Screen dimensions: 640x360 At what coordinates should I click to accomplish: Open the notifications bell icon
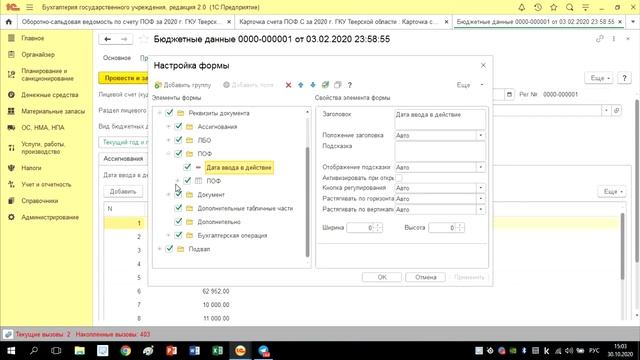point(522,7)
